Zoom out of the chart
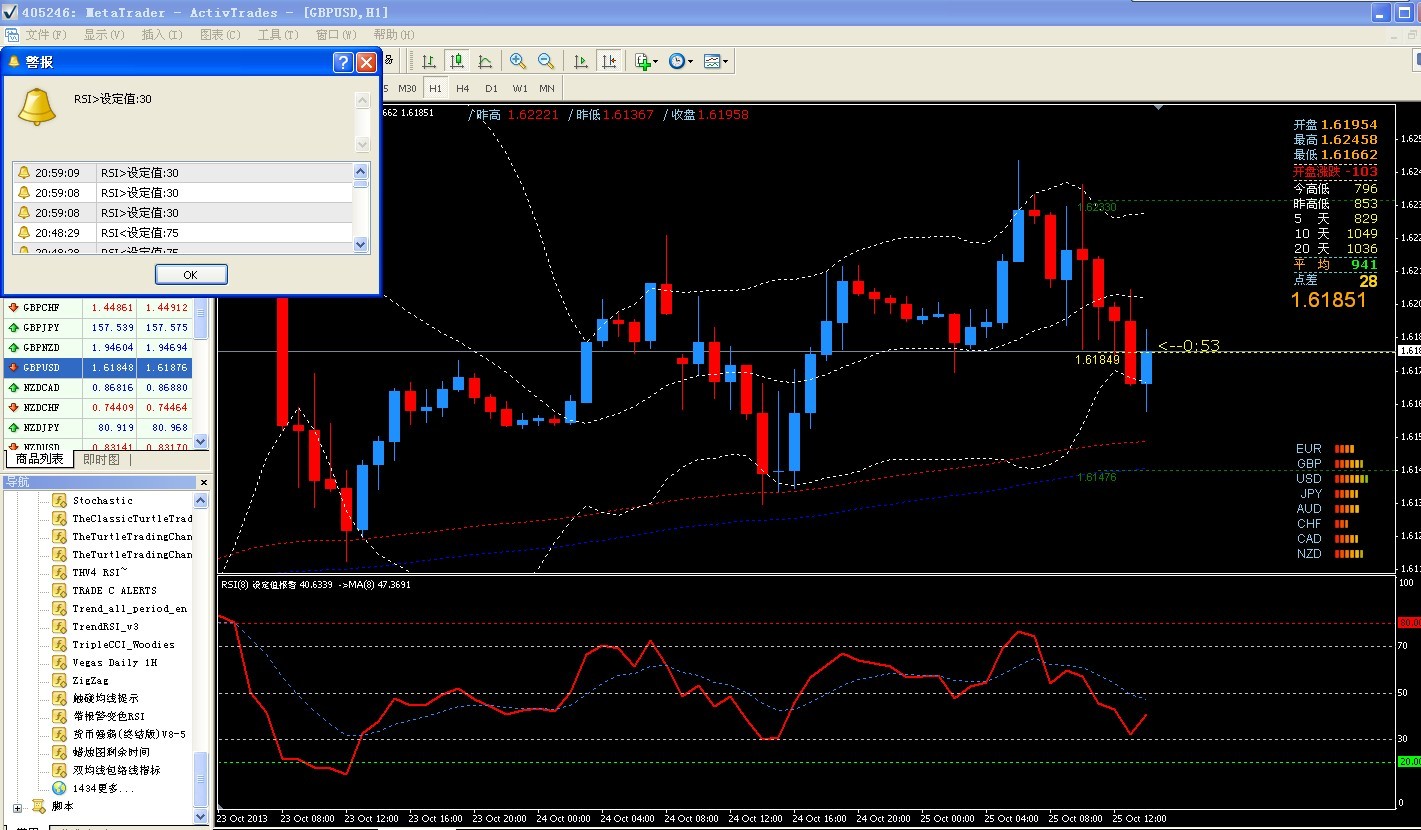 click(x=546, y=61)
